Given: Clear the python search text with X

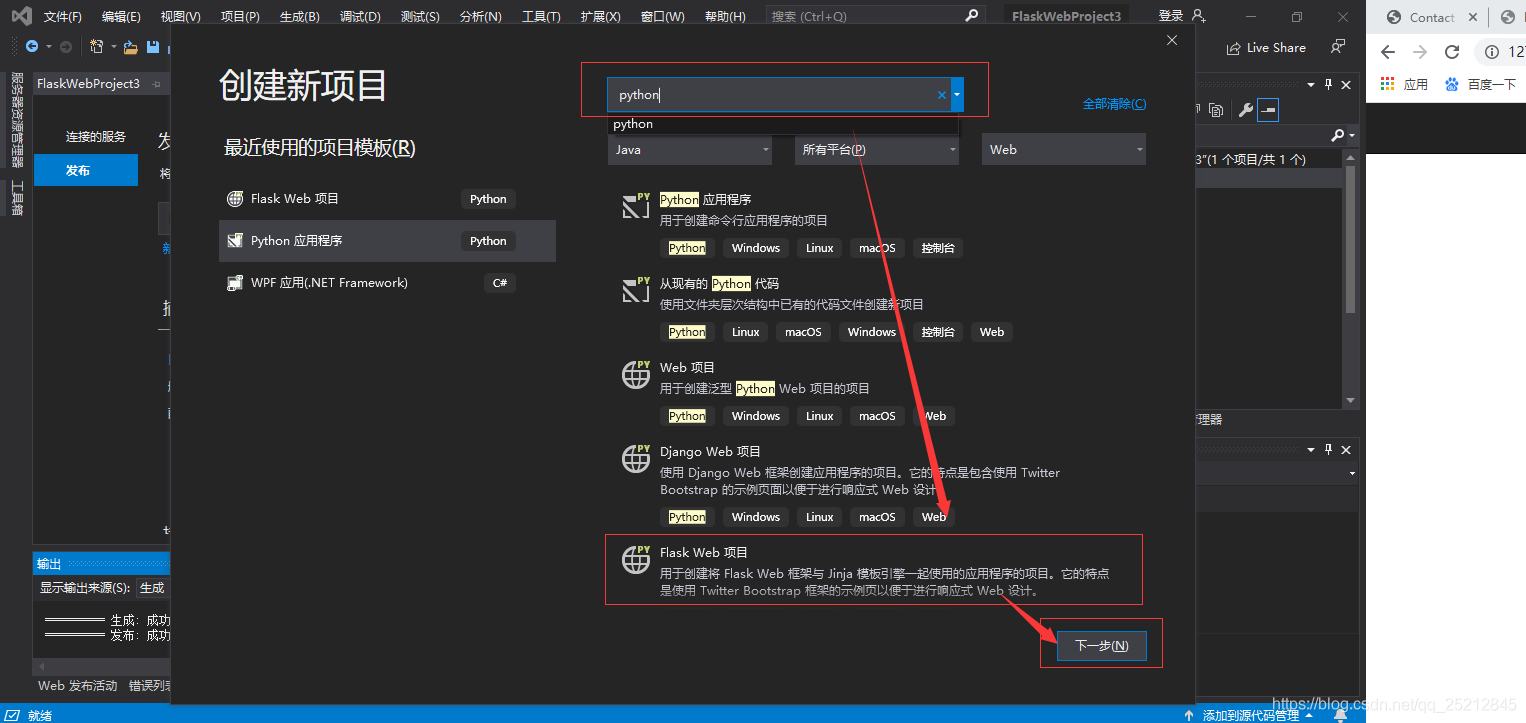Looking at the screenshot, I should pos(941,95).
